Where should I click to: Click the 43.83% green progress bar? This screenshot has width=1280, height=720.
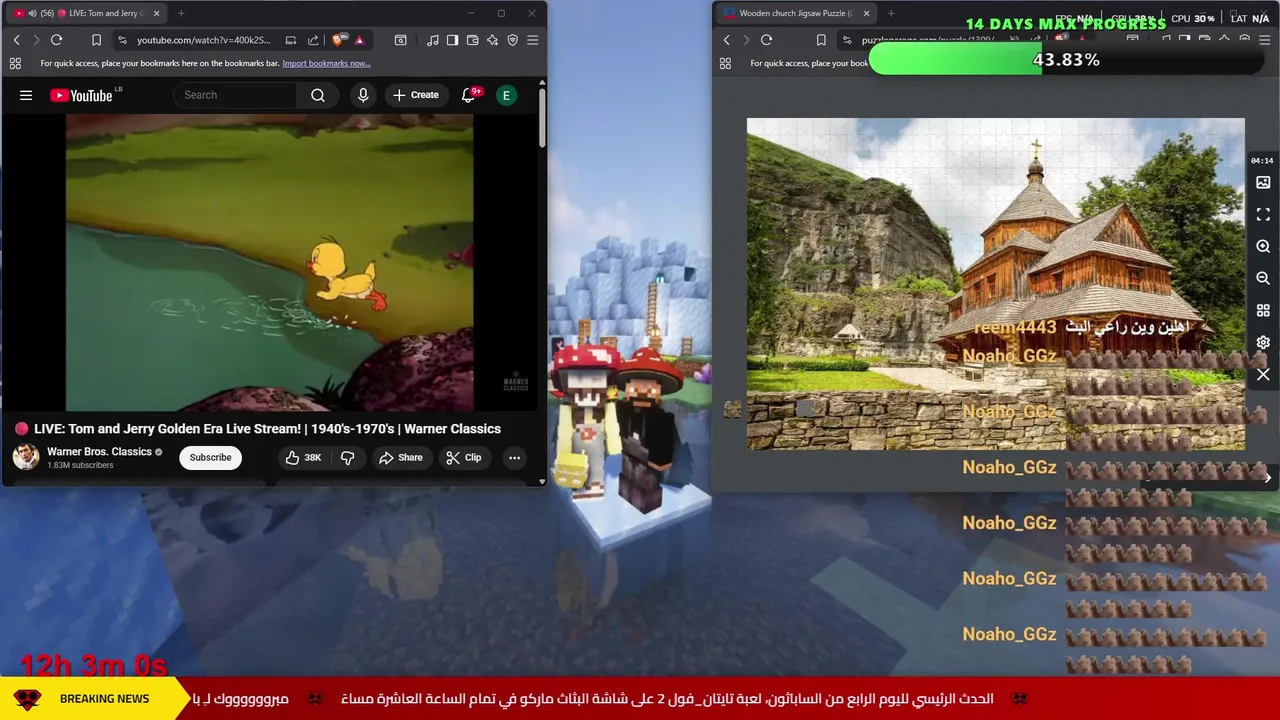pyautogui.click(x=1067, y=60)
